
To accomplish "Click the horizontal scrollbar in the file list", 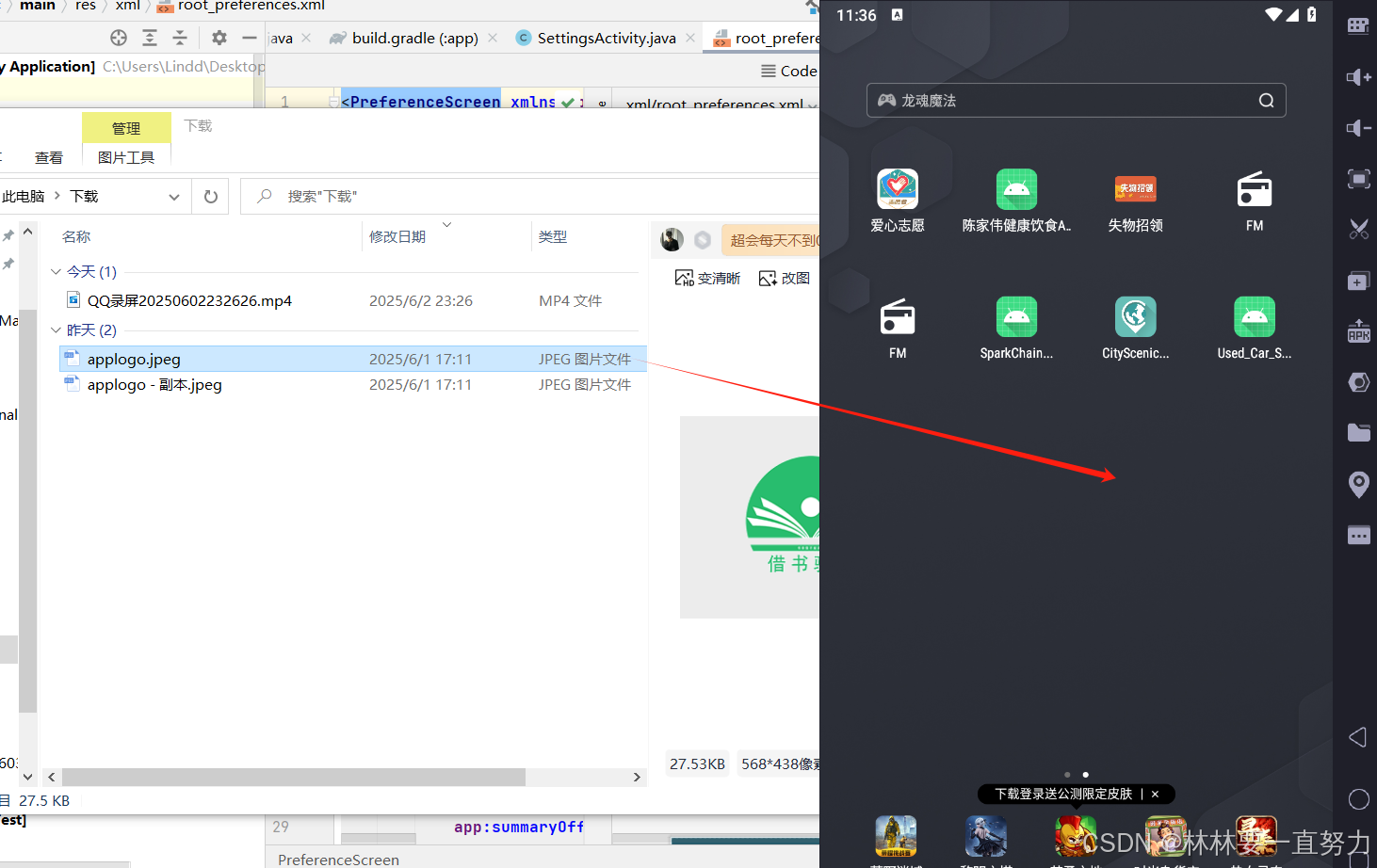I will 294,777.
